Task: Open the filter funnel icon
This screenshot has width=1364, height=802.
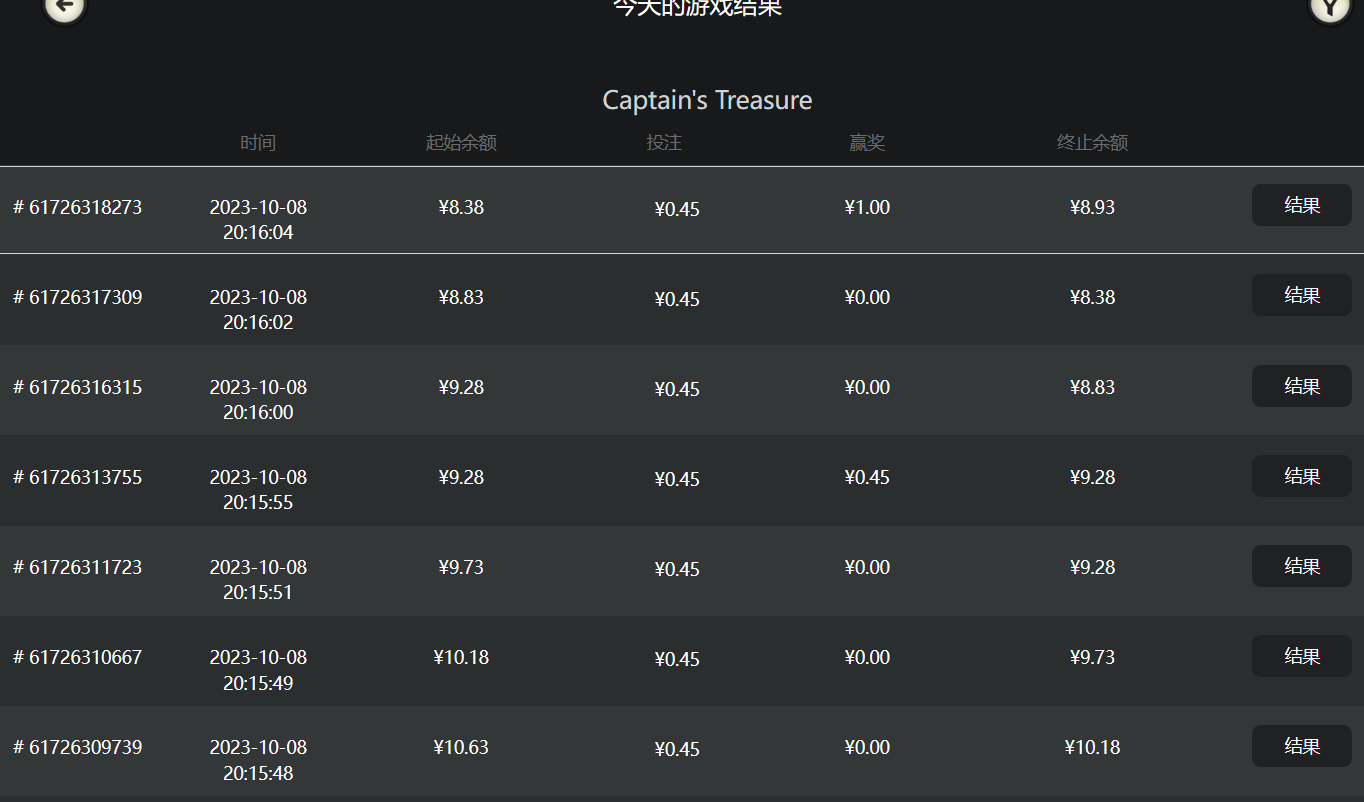Action: (x=1330, y=8)
